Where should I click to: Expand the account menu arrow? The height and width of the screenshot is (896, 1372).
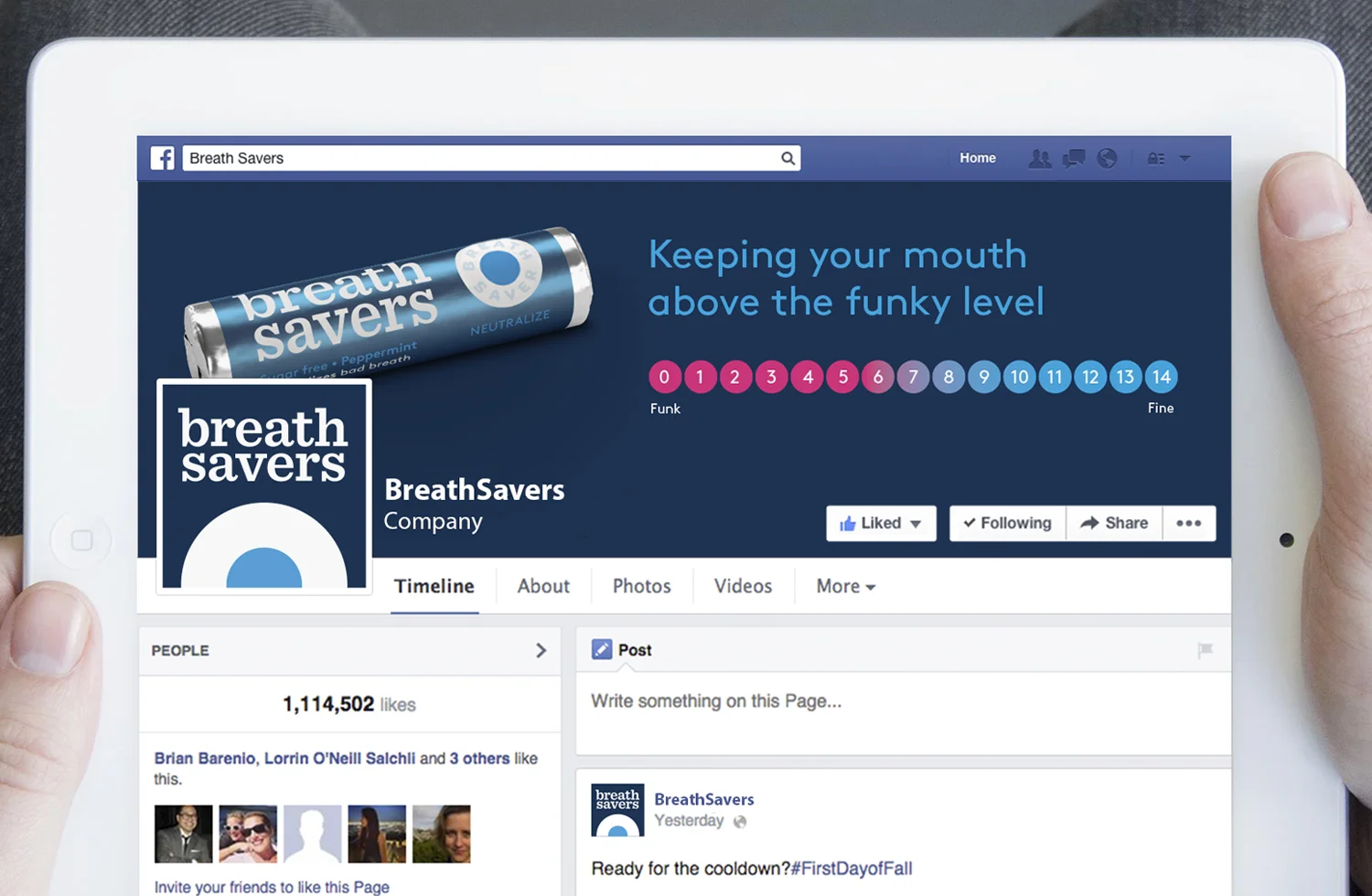click(x=1184, y=158)
